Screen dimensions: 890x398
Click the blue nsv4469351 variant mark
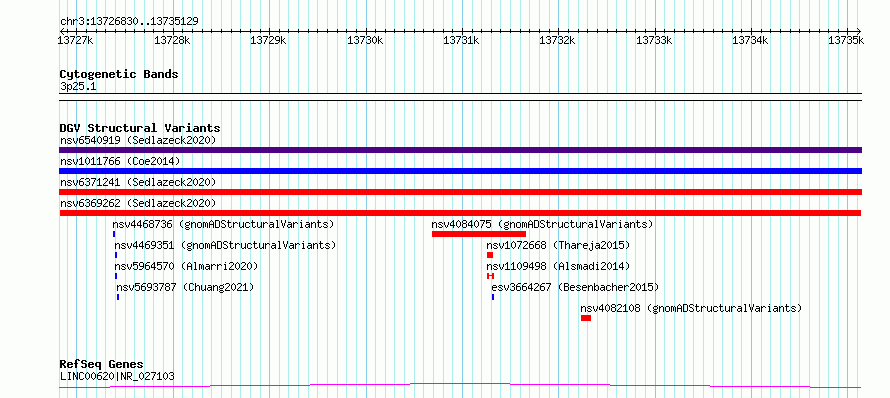coord(116,255)
